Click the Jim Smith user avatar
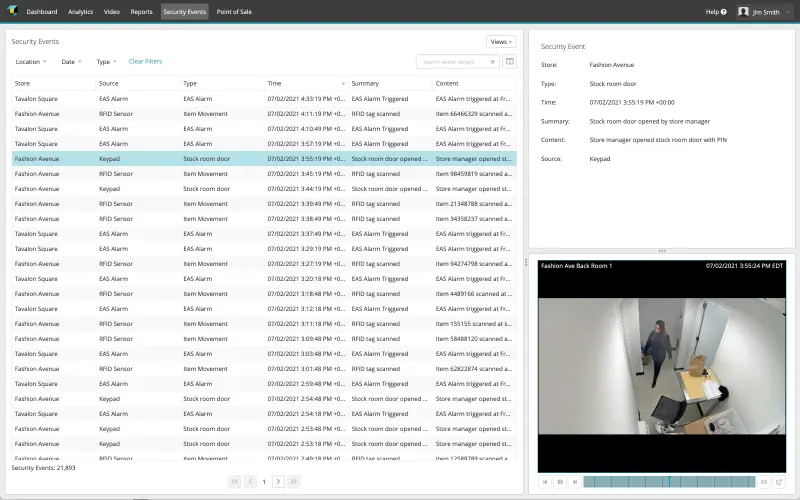 point(743,11)
